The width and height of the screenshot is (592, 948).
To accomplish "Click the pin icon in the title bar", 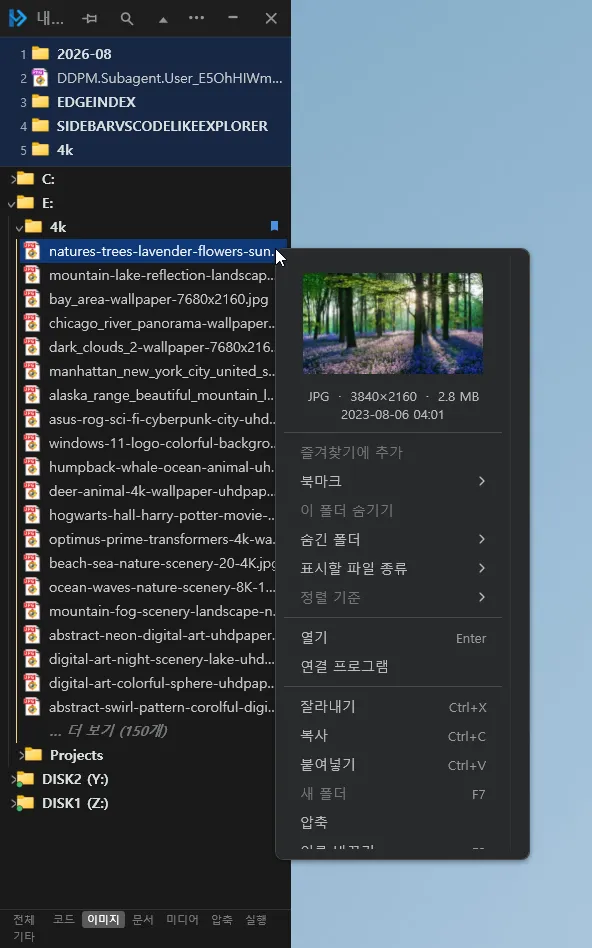I will (x=90, y=19).
